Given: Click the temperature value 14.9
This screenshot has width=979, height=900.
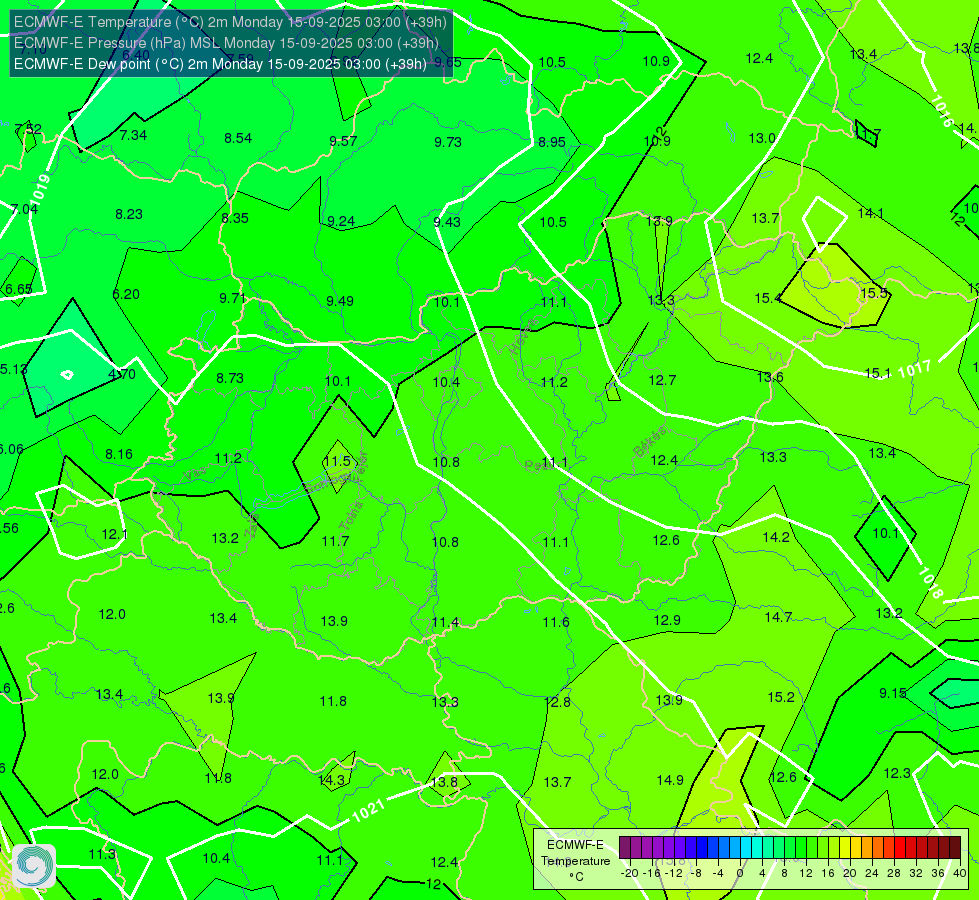Looking at the screenshot, I should pyautogui.click(x=670, y=780).
